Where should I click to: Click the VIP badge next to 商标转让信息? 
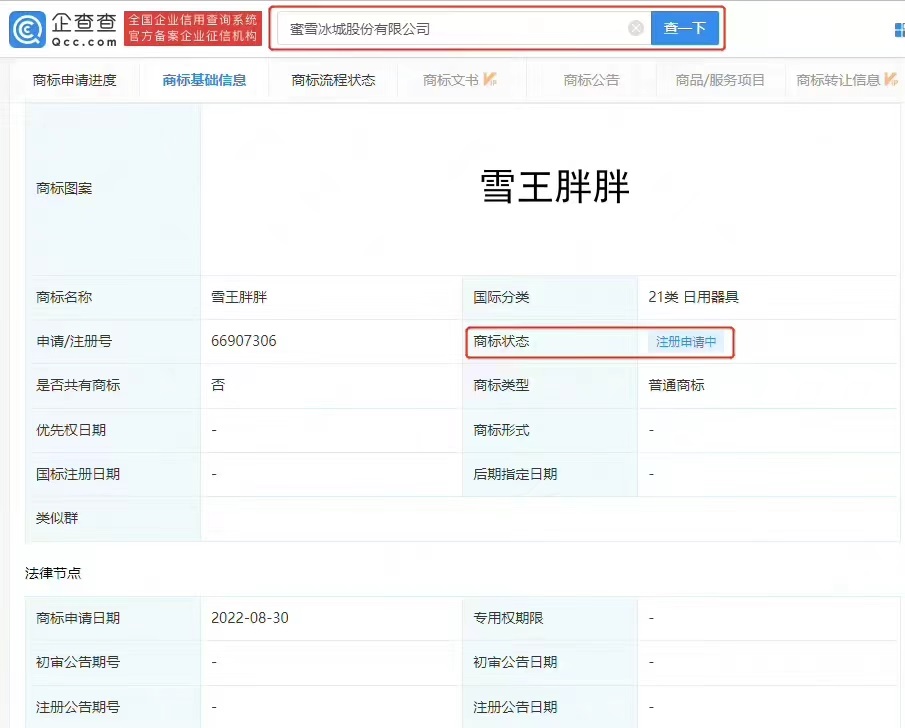[891, 79]
